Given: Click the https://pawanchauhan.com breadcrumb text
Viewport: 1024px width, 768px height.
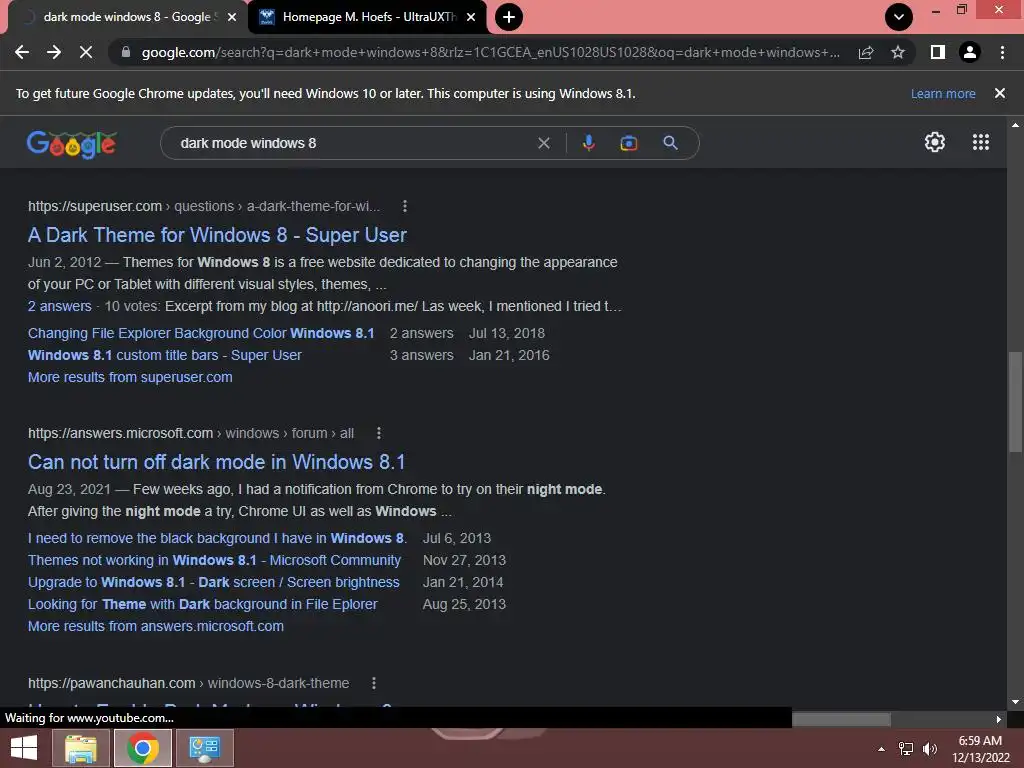Looking at the screenshot, I should [x=112, y=683].
